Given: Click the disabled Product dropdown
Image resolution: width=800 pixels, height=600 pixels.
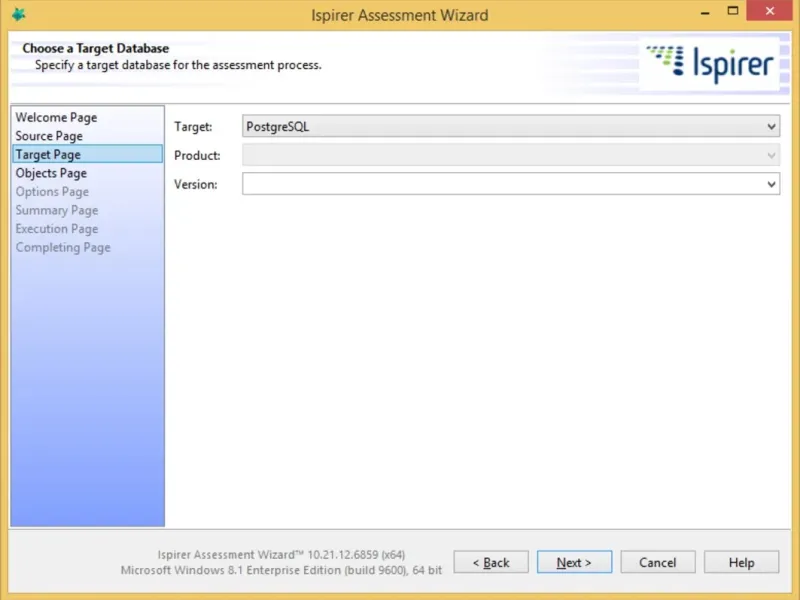Looking at the screenshot, I should click(x=511, y=155).
